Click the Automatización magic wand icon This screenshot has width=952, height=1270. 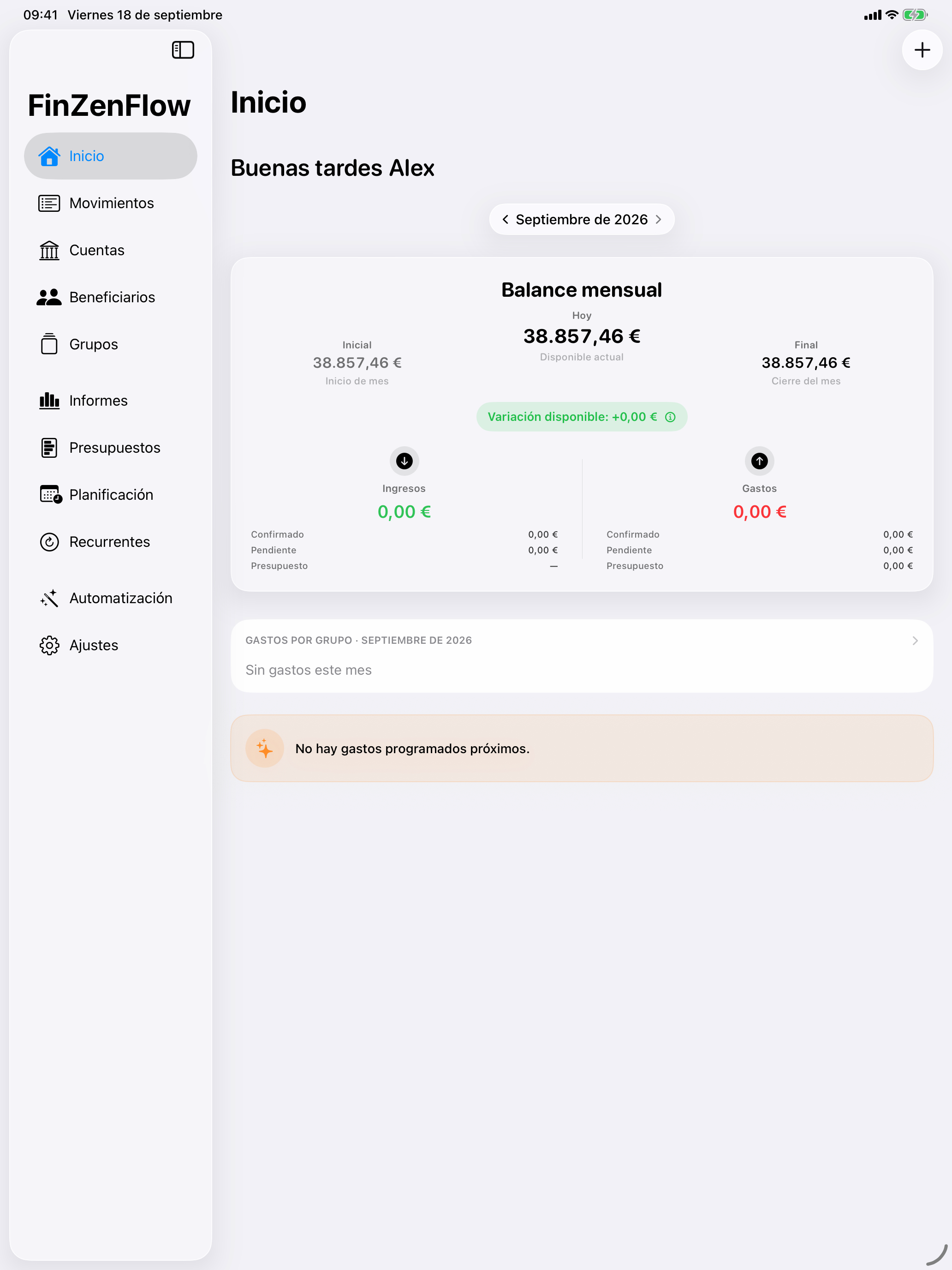(49, 598)
